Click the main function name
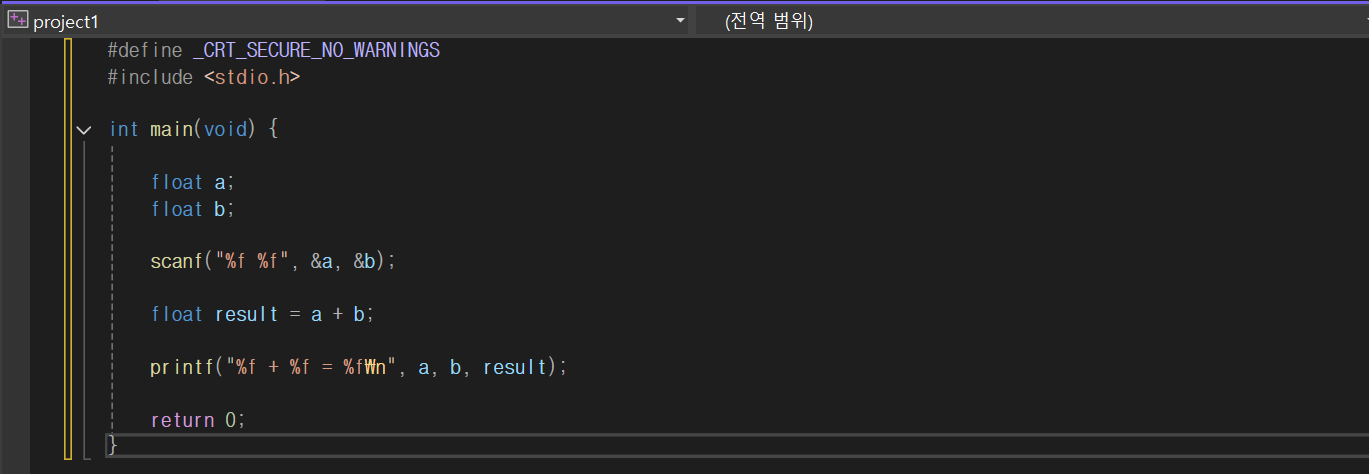1369x474 pixels. [x=171, y=130]
